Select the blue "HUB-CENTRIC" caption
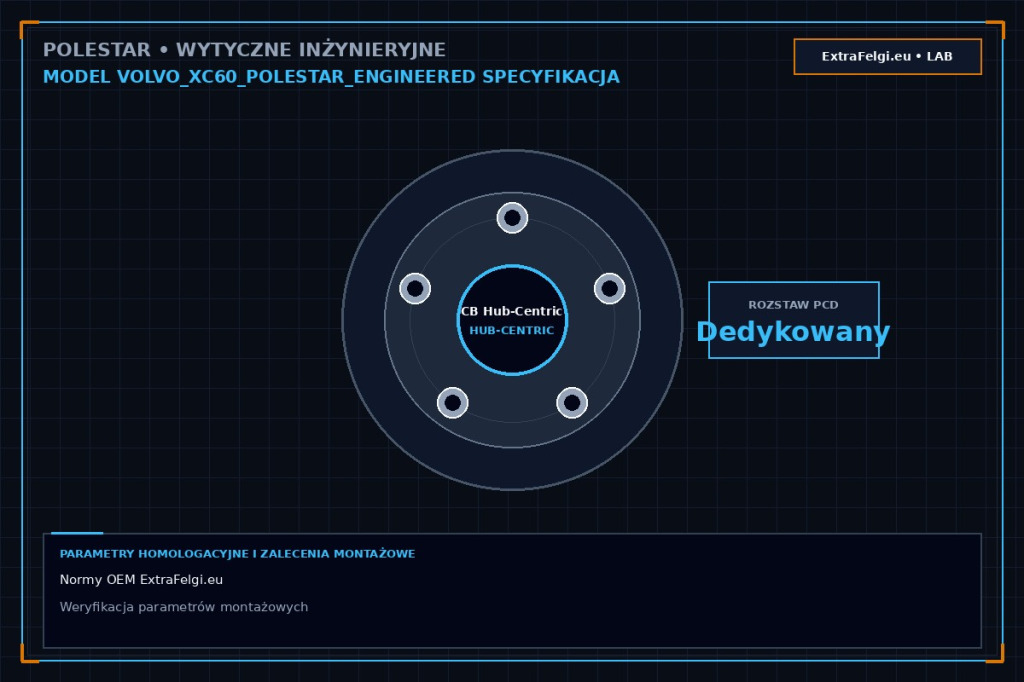1024x682 pixels. click(x=512, y=331)
